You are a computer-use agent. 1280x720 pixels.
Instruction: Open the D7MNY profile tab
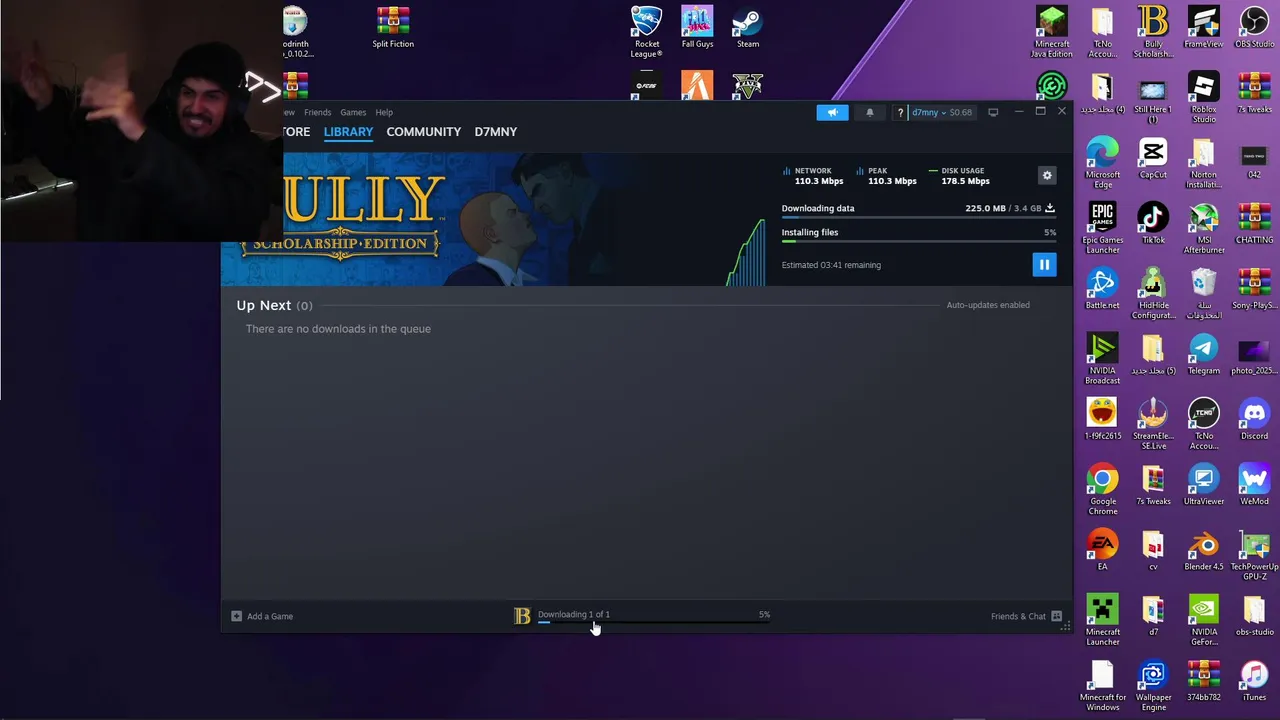coord(496,132)
